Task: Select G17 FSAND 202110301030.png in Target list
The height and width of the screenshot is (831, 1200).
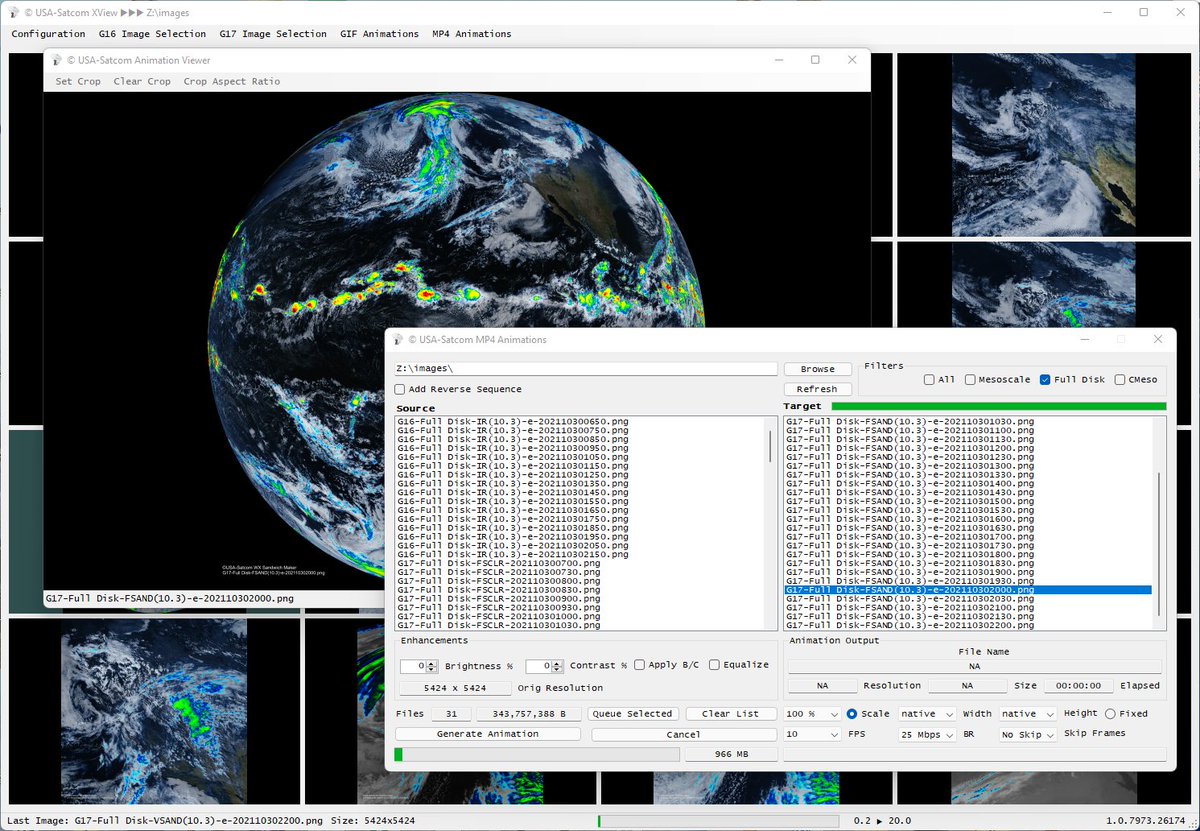Action: point(910,422)
